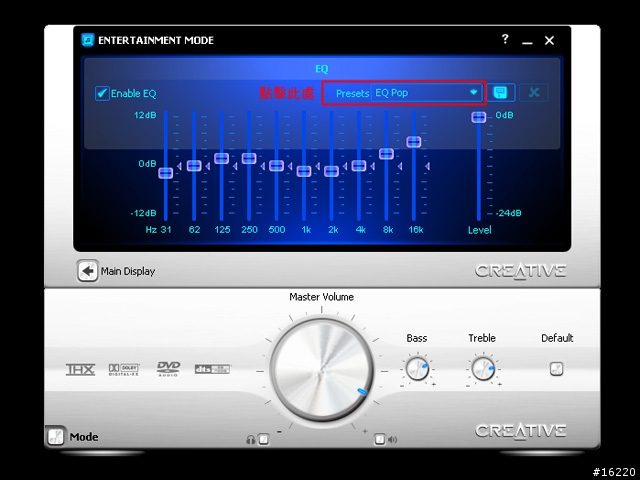
Task: Click the Level slider handle
Action: (478, 117)
